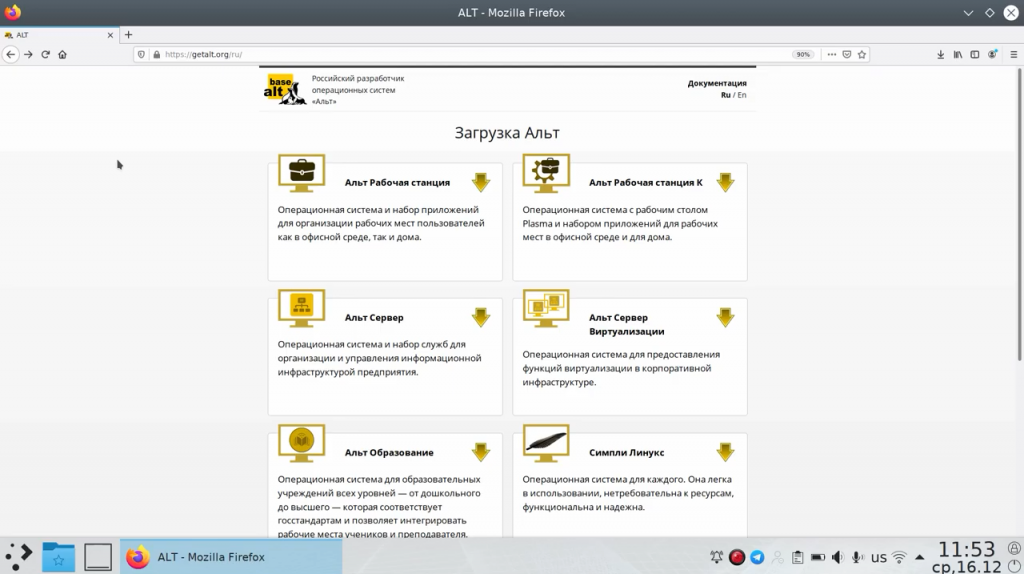The height and width of the screenshot is (574, 1024).
Task: Click the Симпли Линукс feather icon
Action: coord(546,443)
